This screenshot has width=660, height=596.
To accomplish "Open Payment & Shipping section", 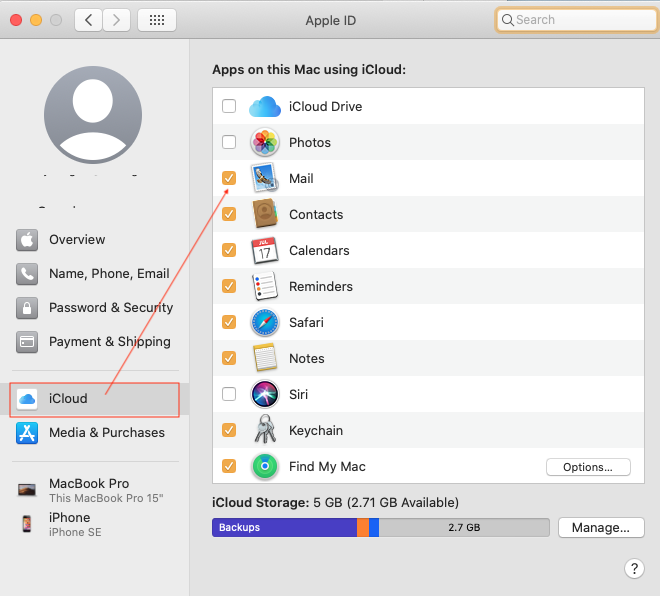I will click(95, 342).
